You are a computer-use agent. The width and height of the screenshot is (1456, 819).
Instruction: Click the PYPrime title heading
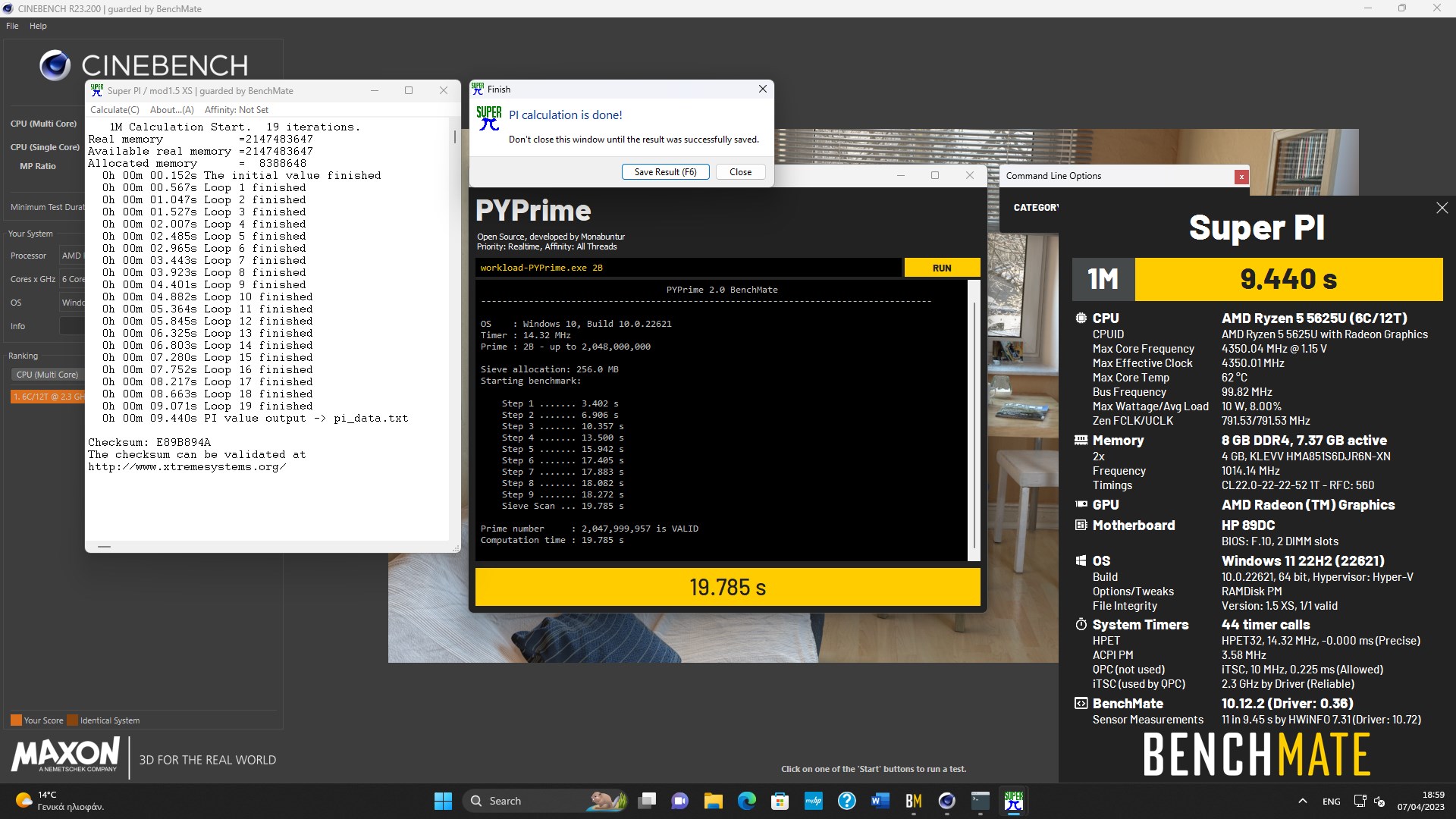533,211
